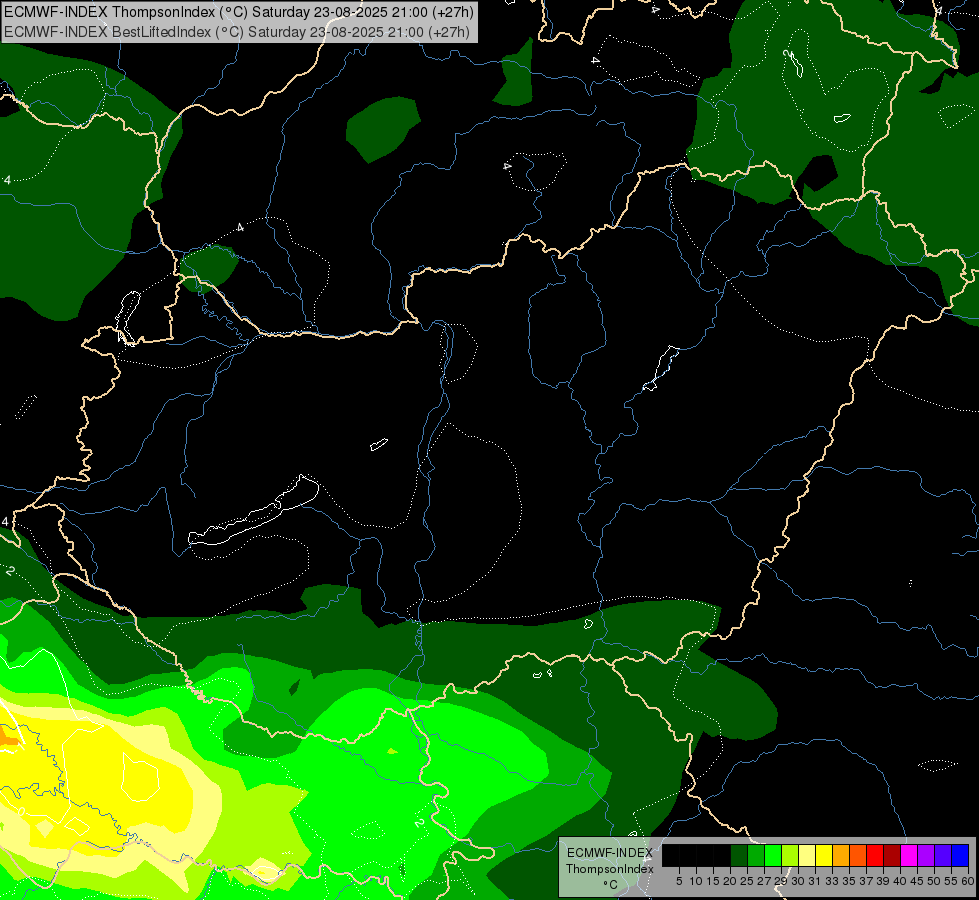Click the dark red 39-40 legend swatch

[x=892, y=855]
